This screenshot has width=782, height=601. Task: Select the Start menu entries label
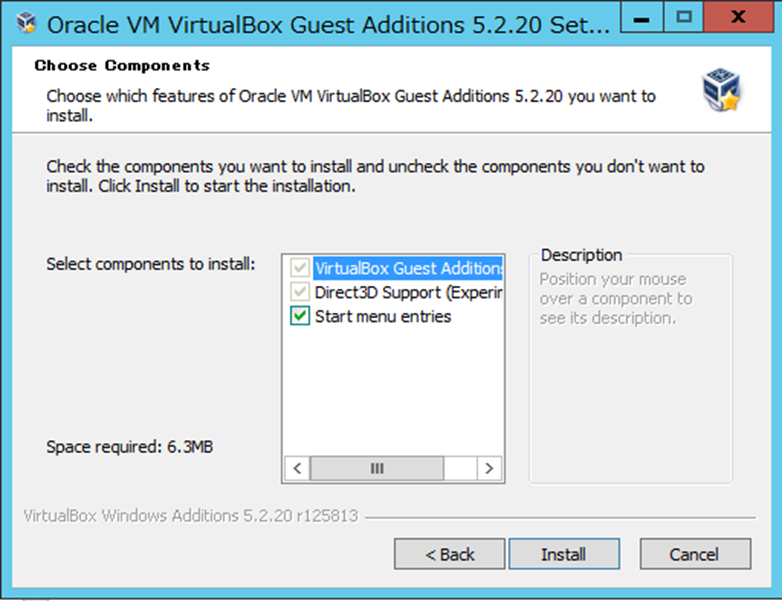[383, 316]
